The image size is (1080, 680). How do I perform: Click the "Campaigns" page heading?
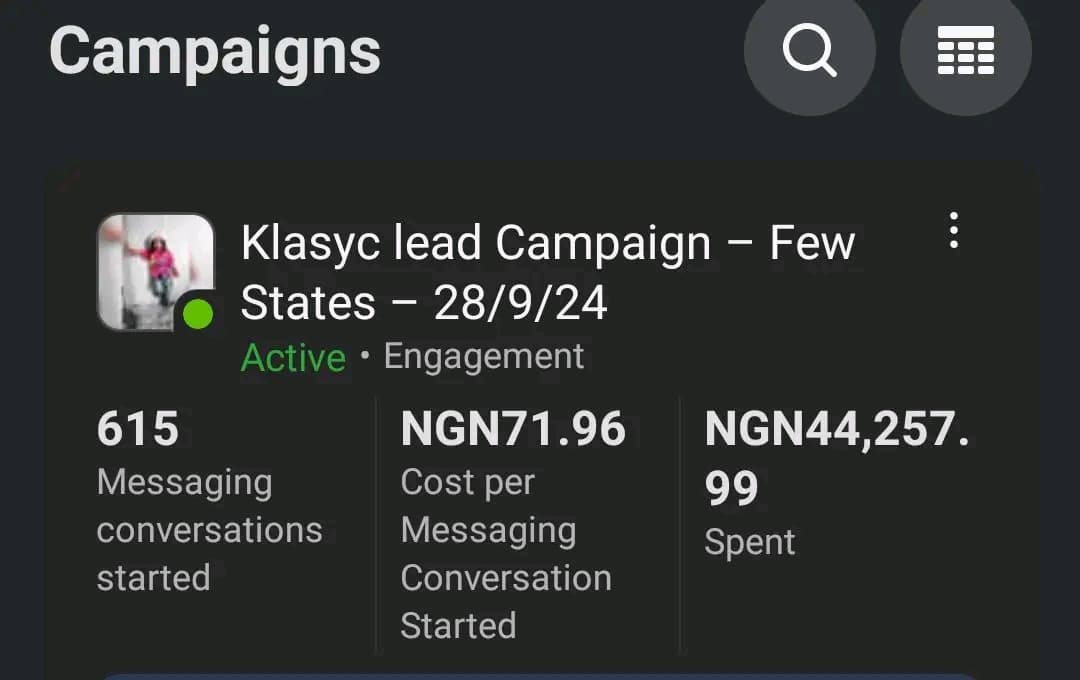point(215,50)
